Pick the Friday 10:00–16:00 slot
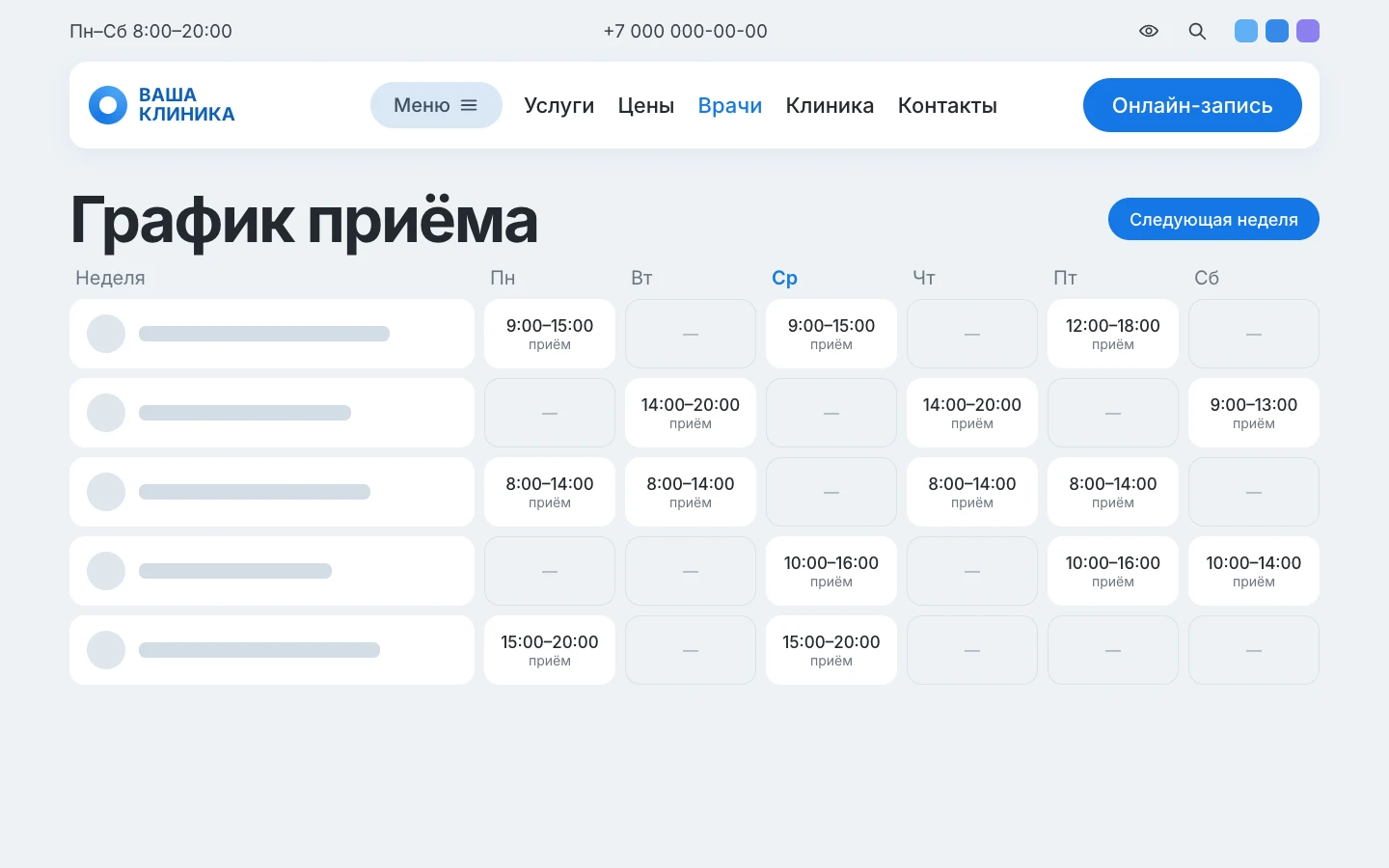 point(1113,571)
